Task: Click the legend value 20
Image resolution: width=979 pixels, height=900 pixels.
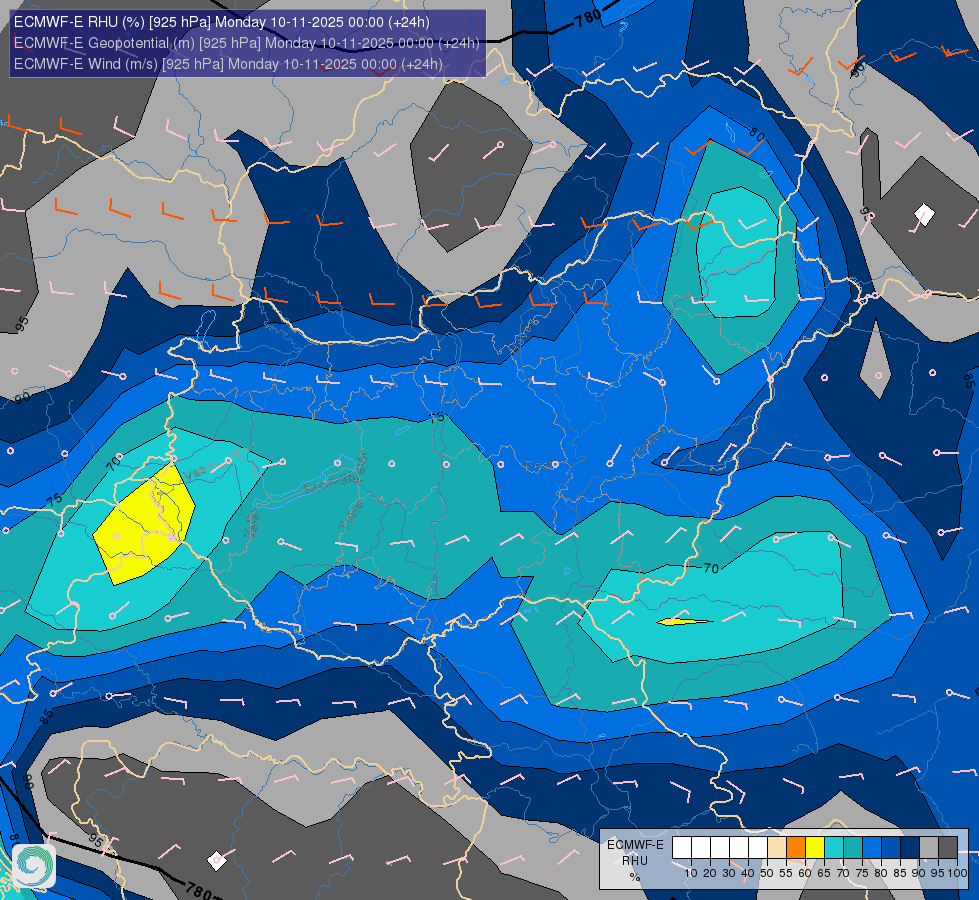Action: tap(710, 873)
